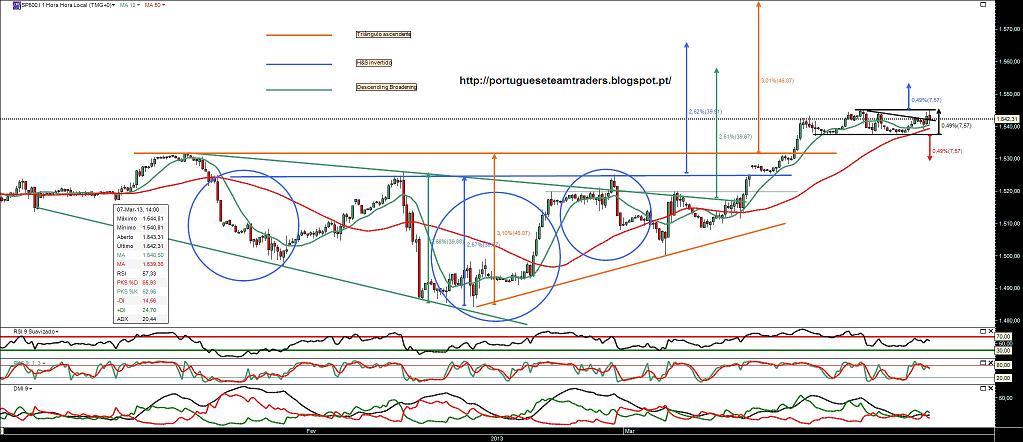The image size is (1023, 442).
Task: Close the DMI indicator pane
Action: (992, 388)
